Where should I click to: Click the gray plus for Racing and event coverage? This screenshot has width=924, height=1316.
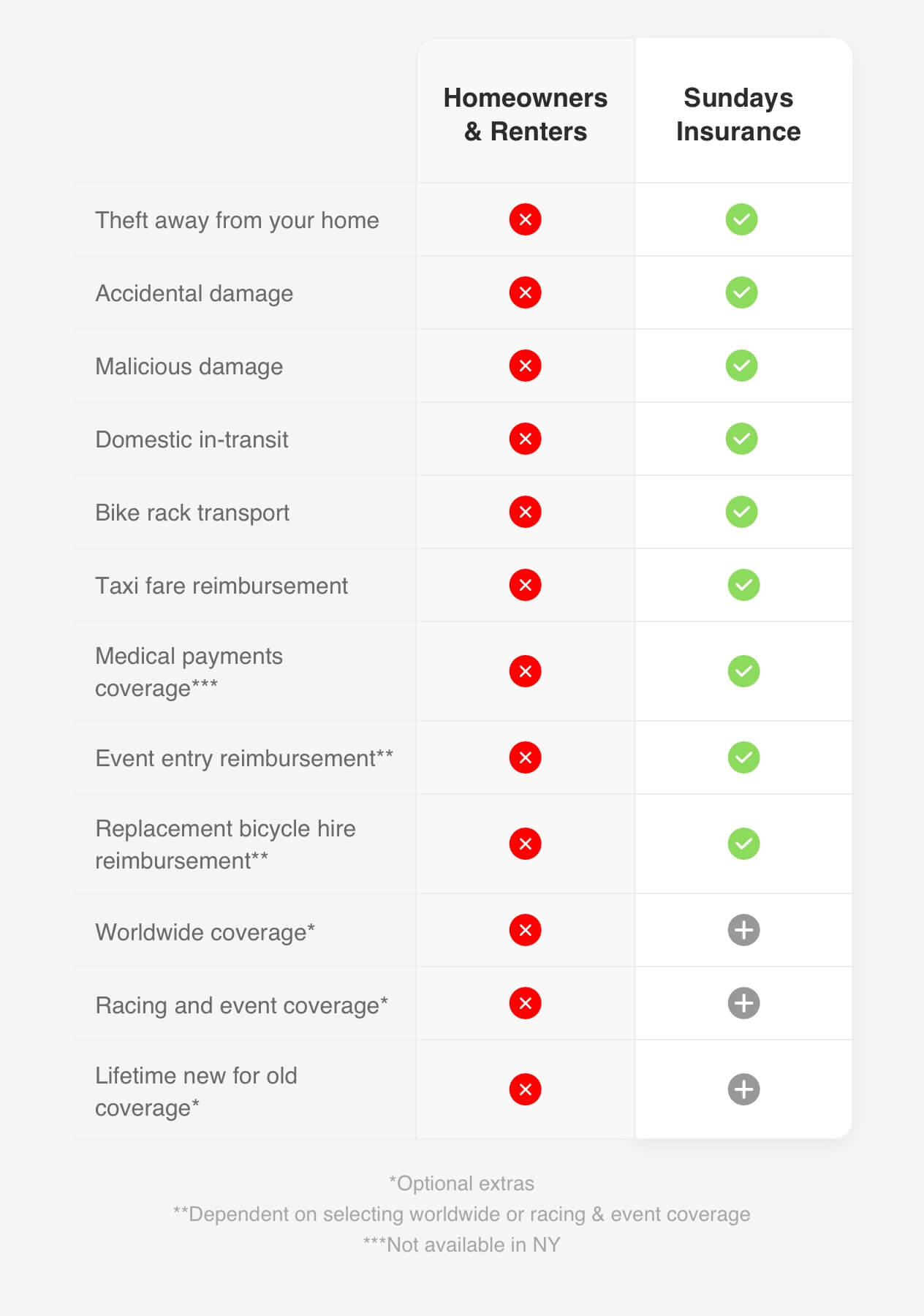743,1003
